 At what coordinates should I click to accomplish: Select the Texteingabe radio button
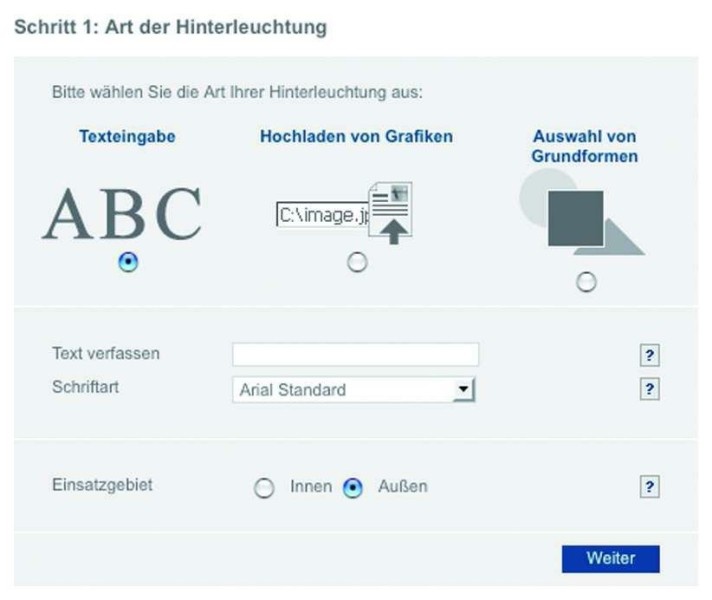click(x=128, y=262)
